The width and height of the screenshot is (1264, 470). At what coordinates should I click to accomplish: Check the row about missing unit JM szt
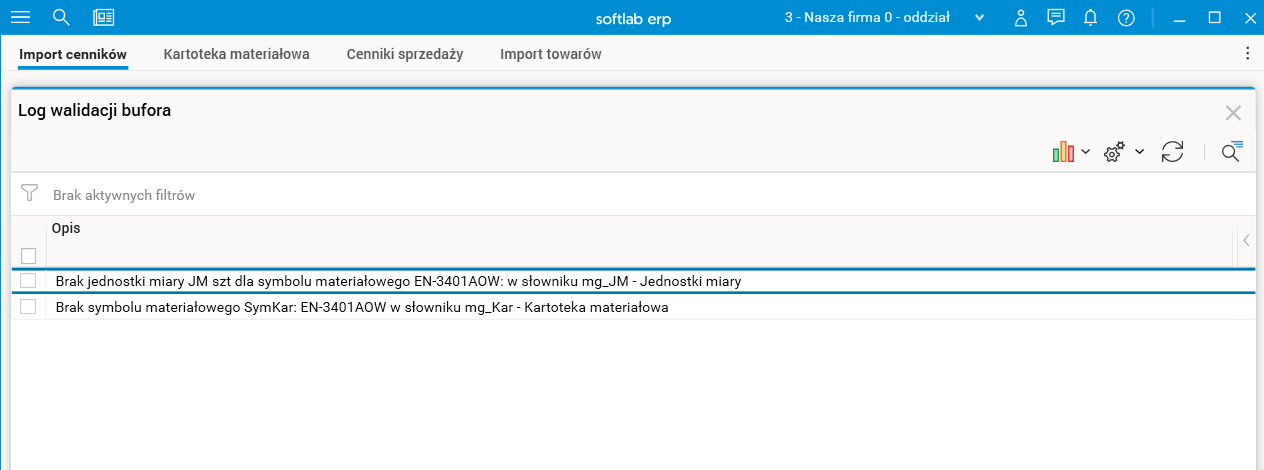(x=28, y=281)
